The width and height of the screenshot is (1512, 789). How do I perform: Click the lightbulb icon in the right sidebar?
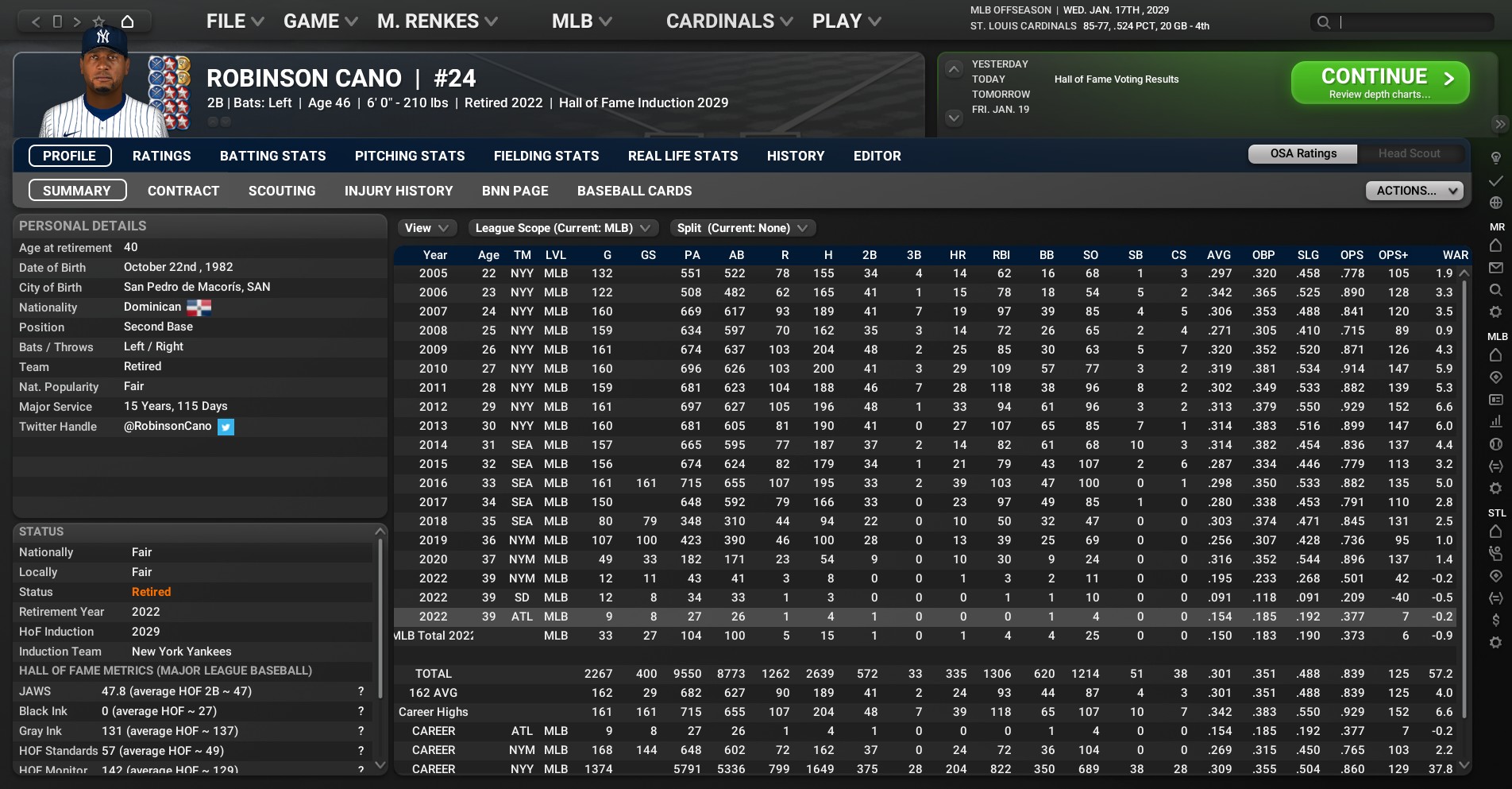(x=1495, y=157)
